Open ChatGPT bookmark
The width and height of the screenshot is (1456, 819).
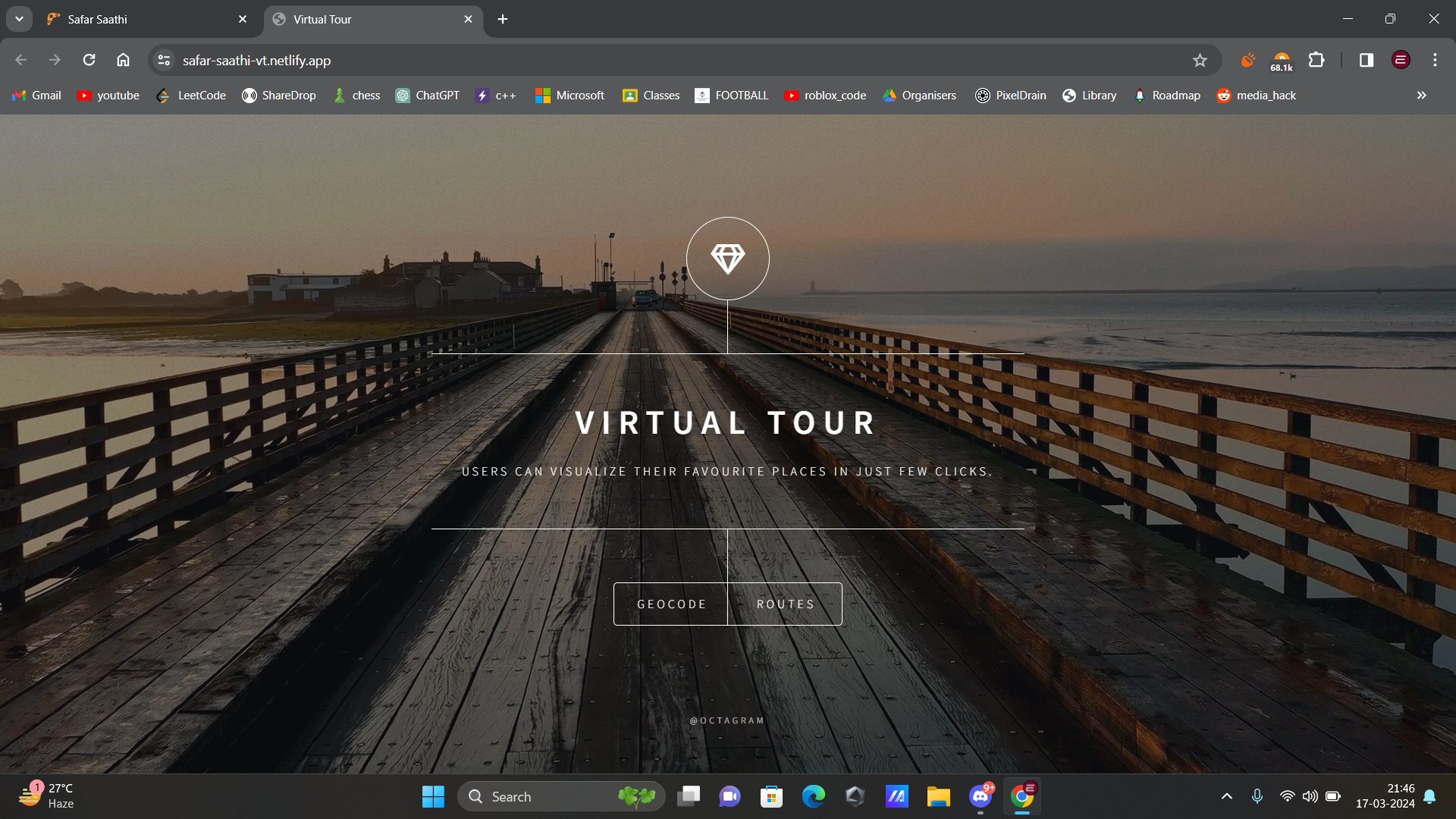point(428,96)
